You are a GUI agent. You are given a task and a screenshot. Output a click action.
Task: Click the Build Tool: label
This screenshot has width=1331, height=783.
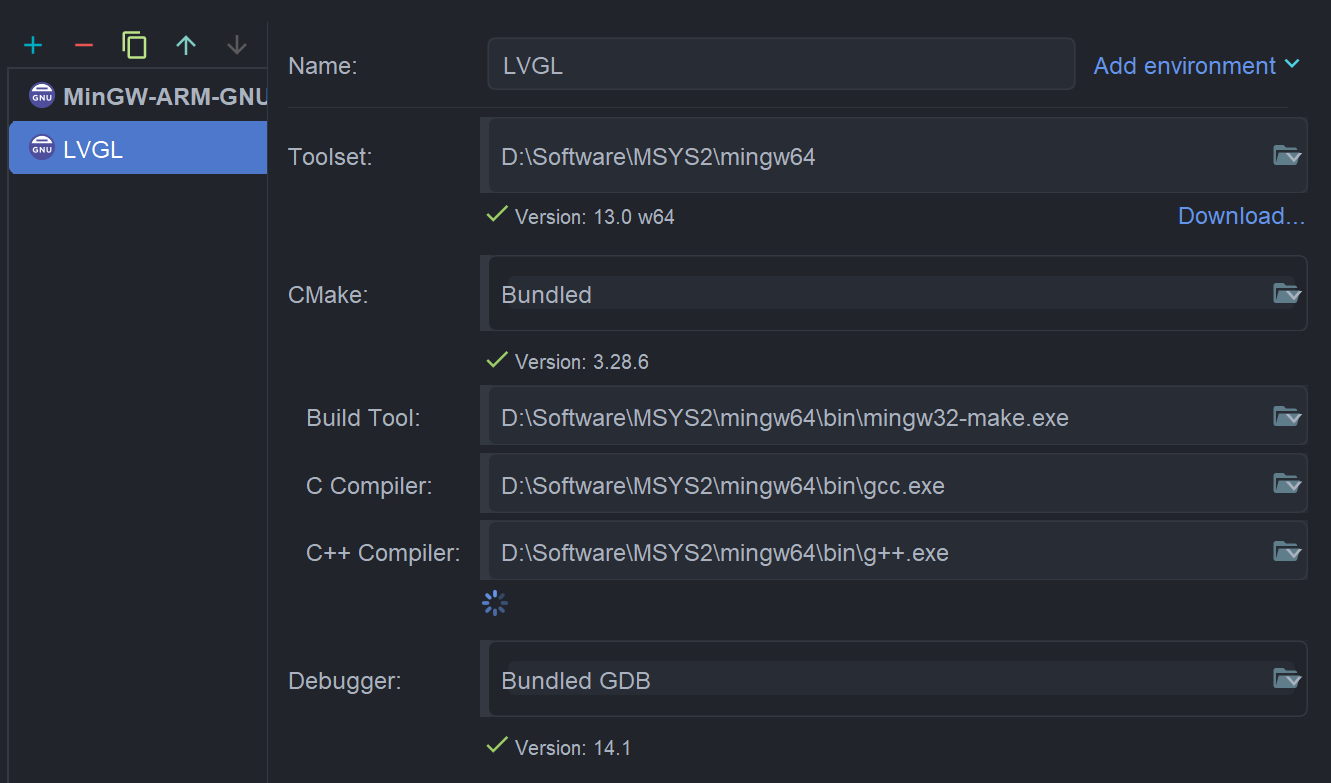tap(363, 418)
